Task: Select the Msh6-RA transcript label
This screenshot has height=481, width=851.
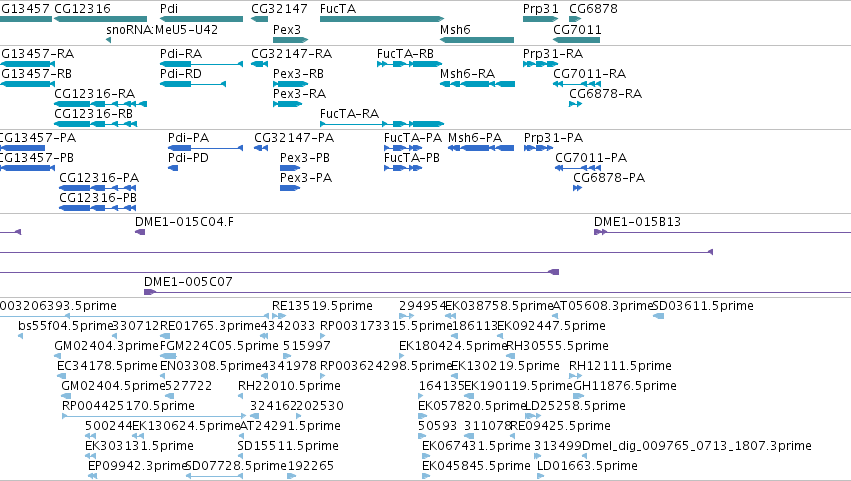Action: pos(467,73)
